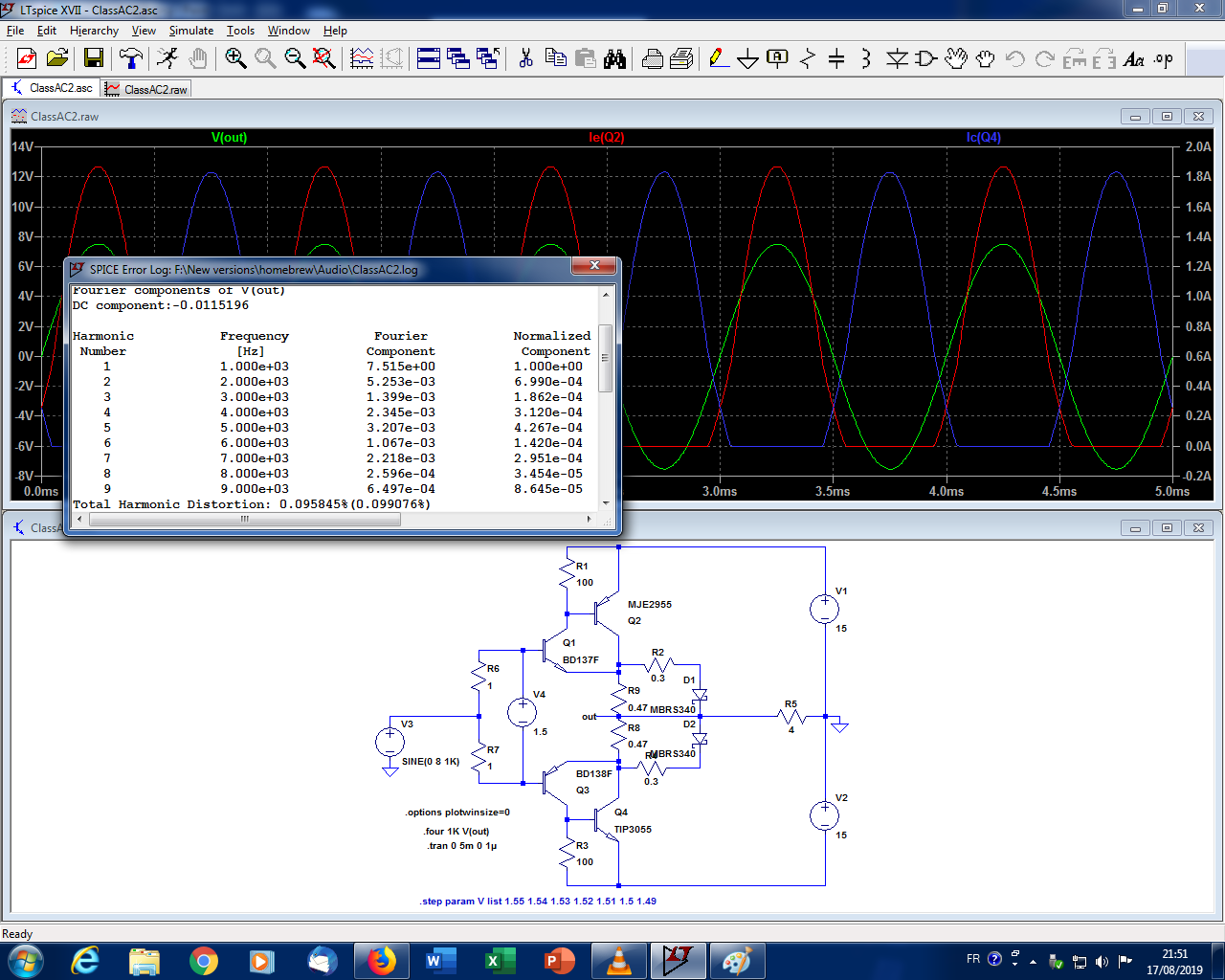This screenshot has width=1225, height=980.
Task: Open the File menu
Action: click(15, 31)
